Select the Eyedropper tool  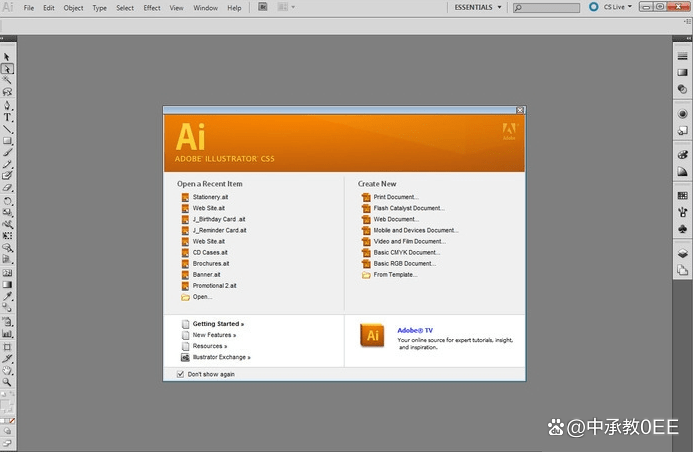[7, 296]
